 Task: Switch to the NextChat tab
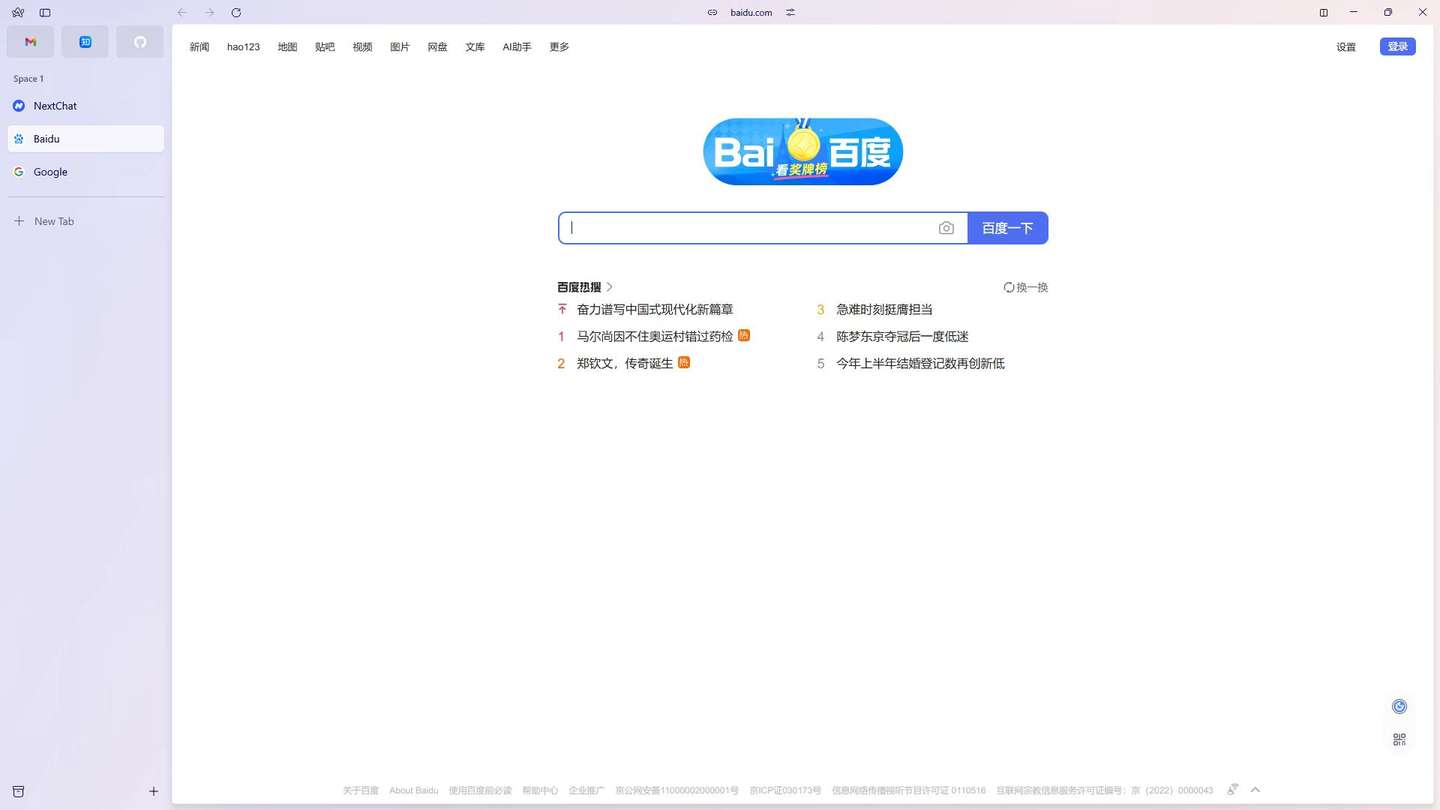[x=85, y=106]
